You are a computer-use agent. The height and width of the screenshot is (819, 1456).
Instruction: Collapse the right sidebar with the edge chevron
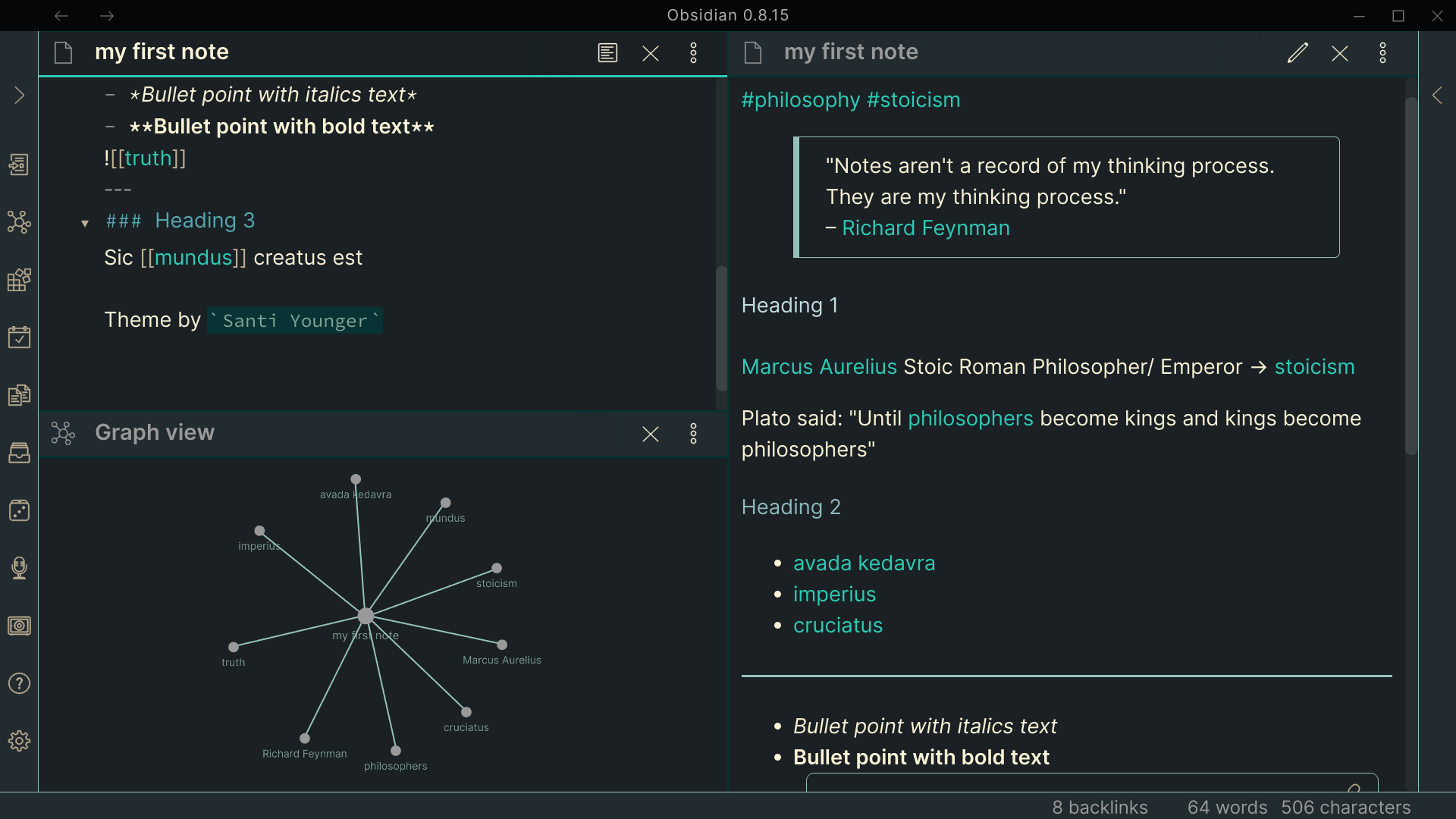(x=1438, y=96)
